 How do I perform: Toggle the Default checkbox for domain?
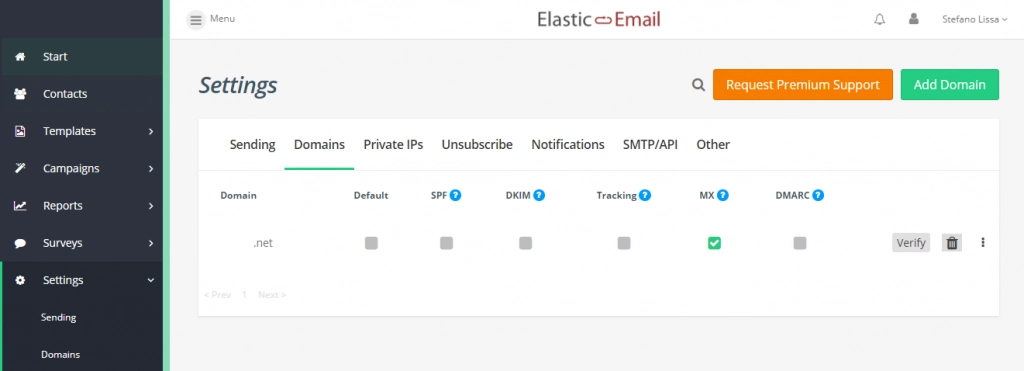[x=372, y=243]
